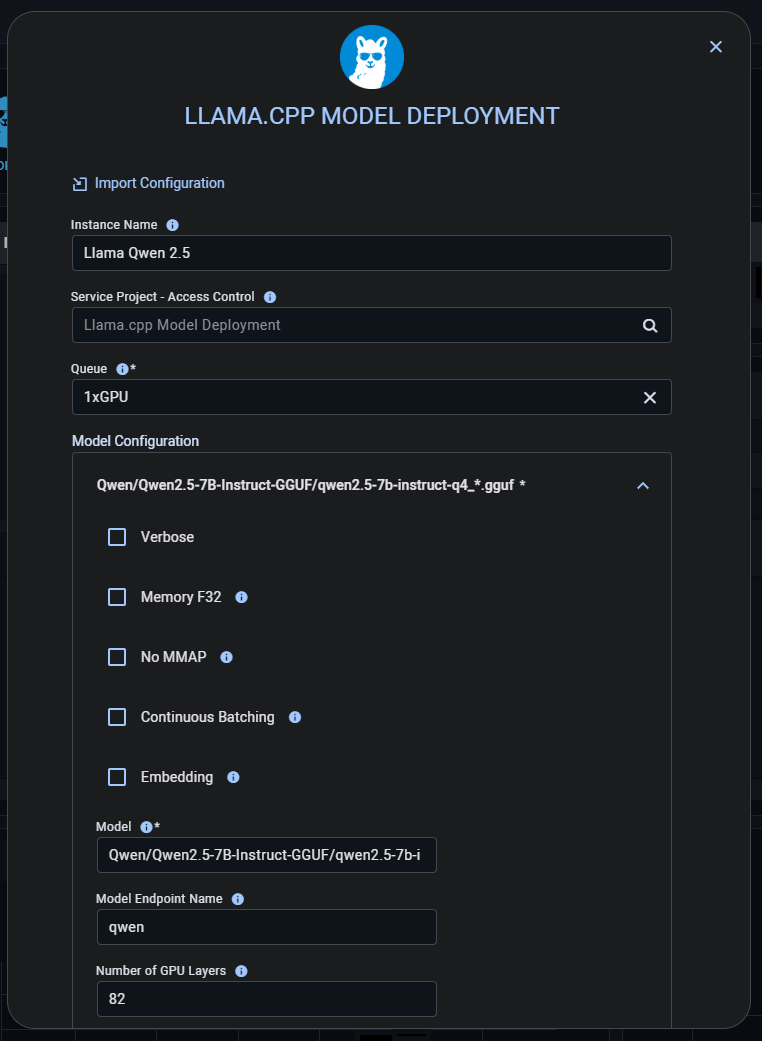
Task: Toggle the Memory F32 checkbox
Action: (117, 597)
